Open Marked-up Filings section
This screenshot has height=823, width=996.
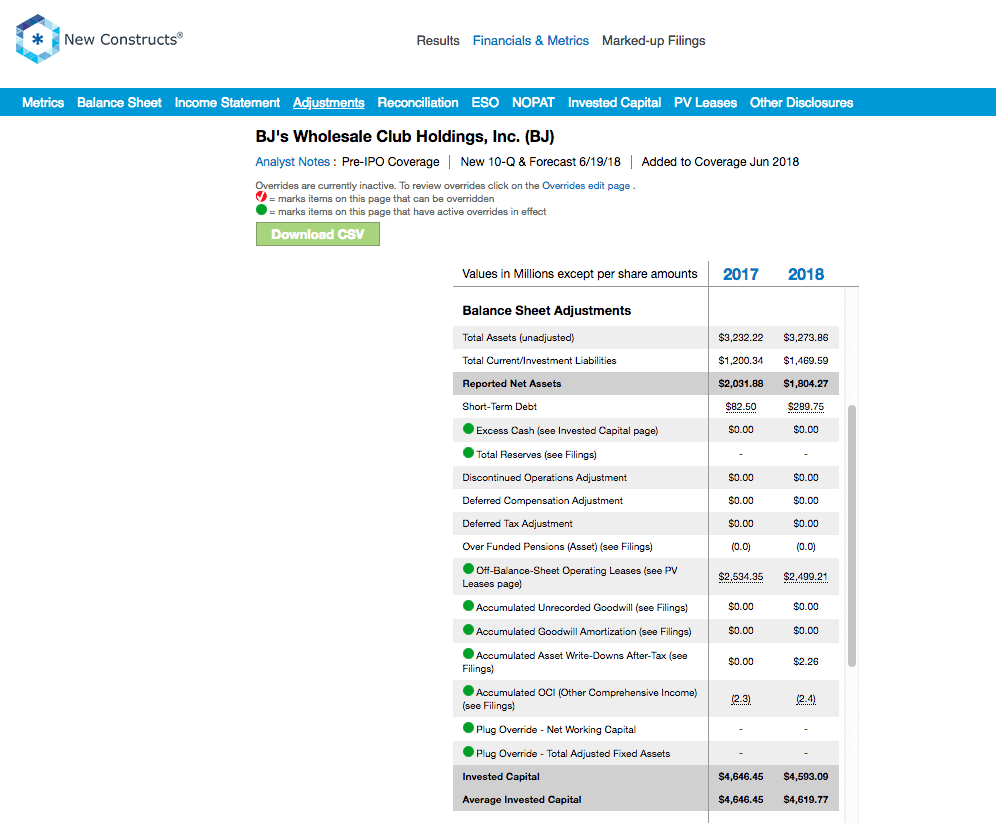click(x=654, y=41)
